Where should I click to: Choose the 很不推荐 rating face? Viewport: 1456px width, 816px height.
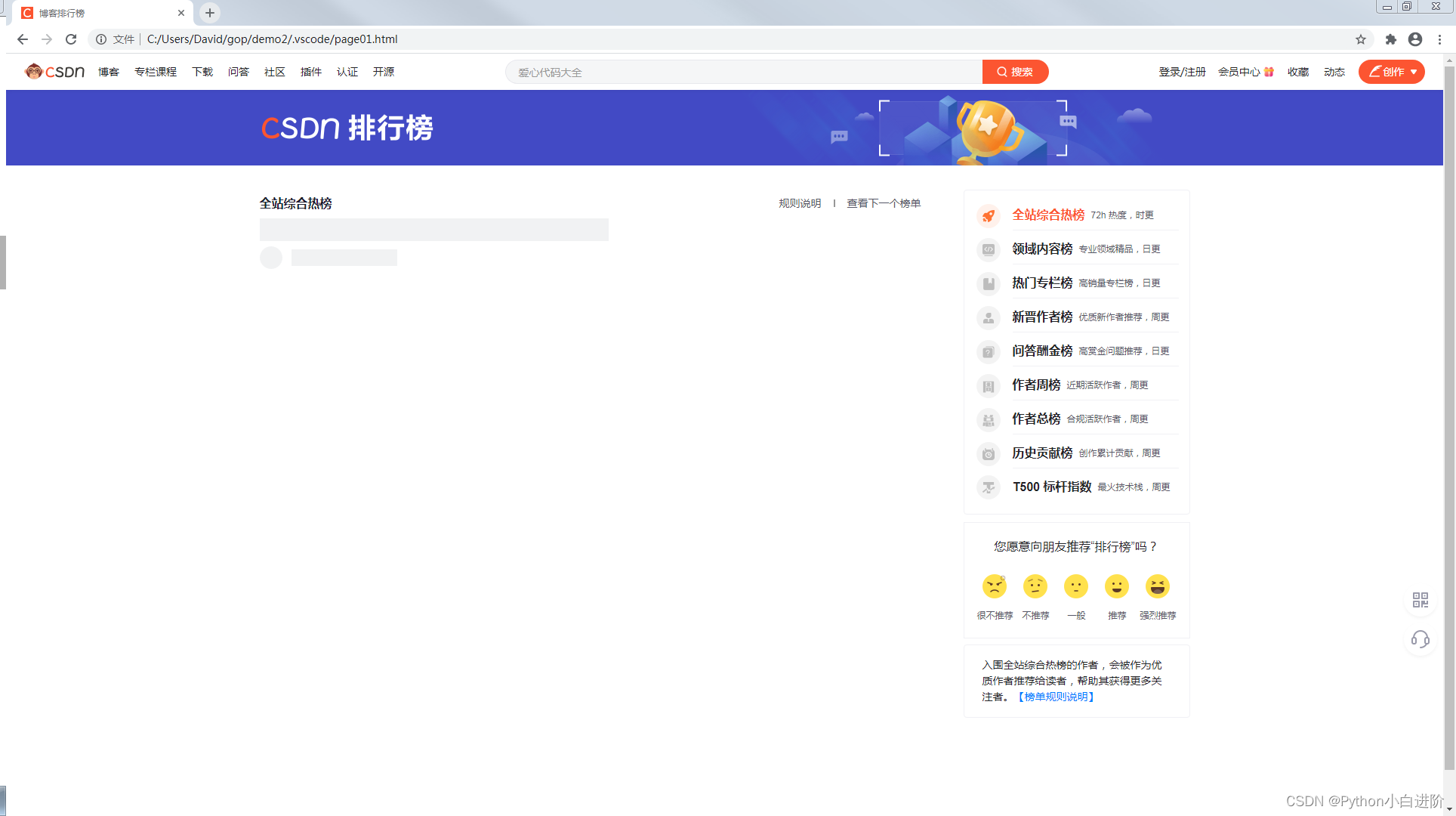pyautogui.click(x=995, y=586)
